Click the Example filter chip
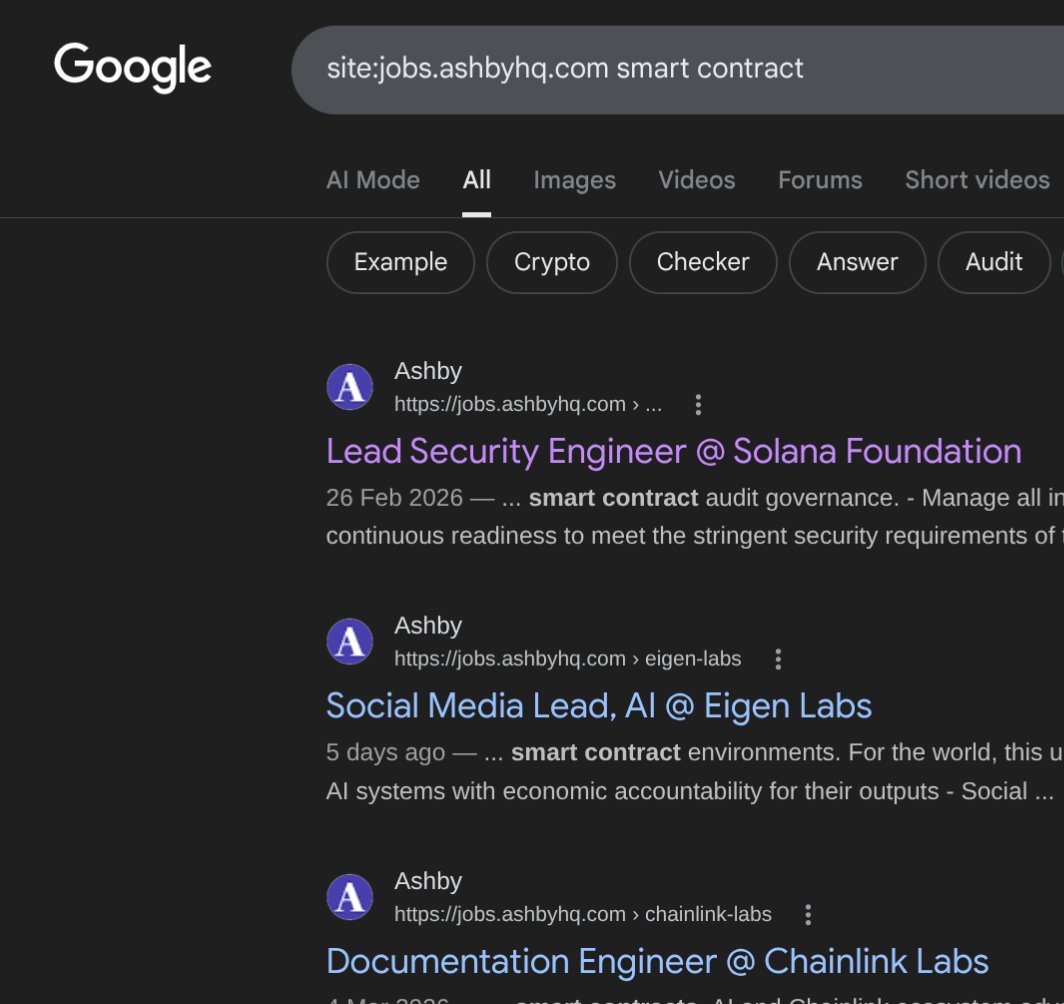 coord(400,262)
